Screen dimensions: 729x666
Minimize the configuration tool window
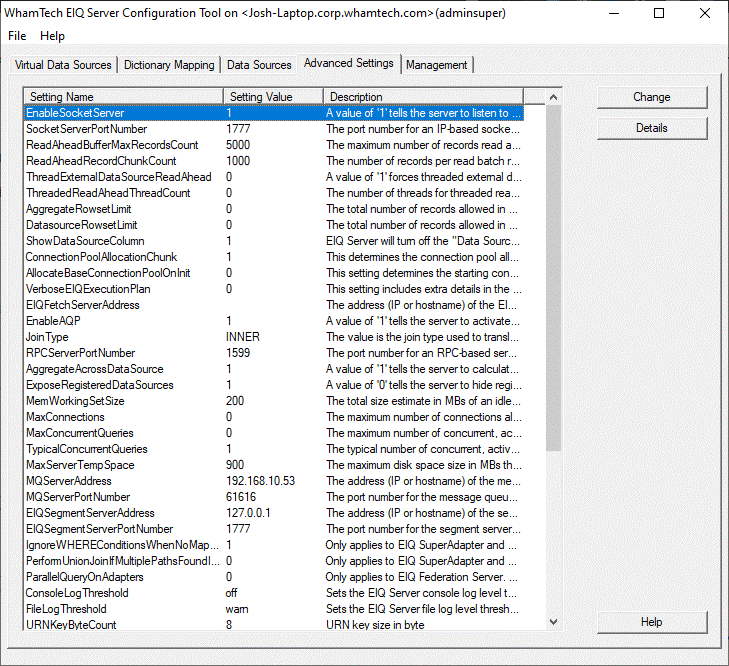pyautogui.click(x=614, y=13)
